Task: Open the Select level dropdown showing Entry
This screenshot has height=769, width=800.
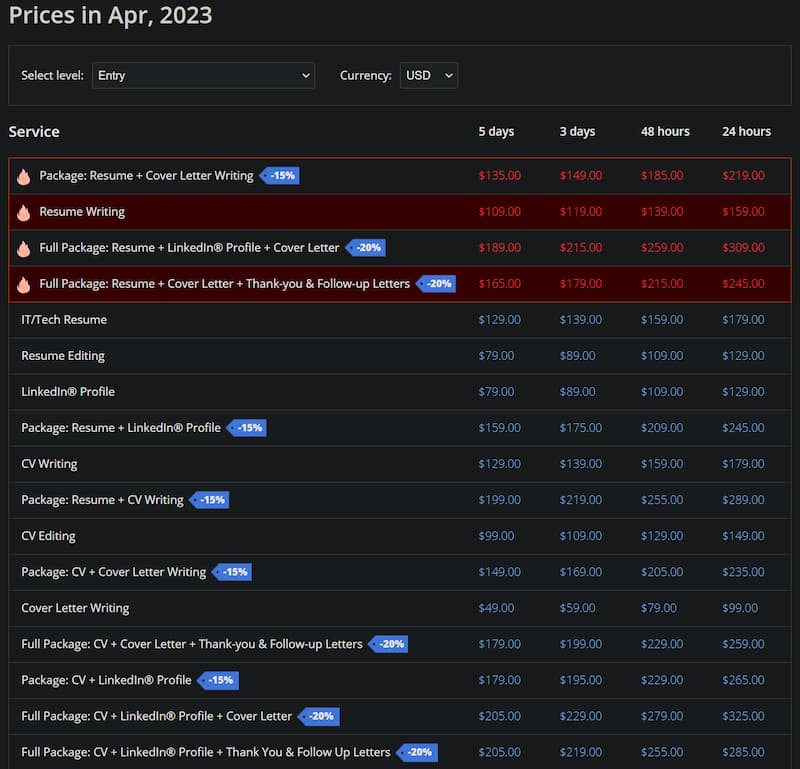Action: tap(203, 76)
